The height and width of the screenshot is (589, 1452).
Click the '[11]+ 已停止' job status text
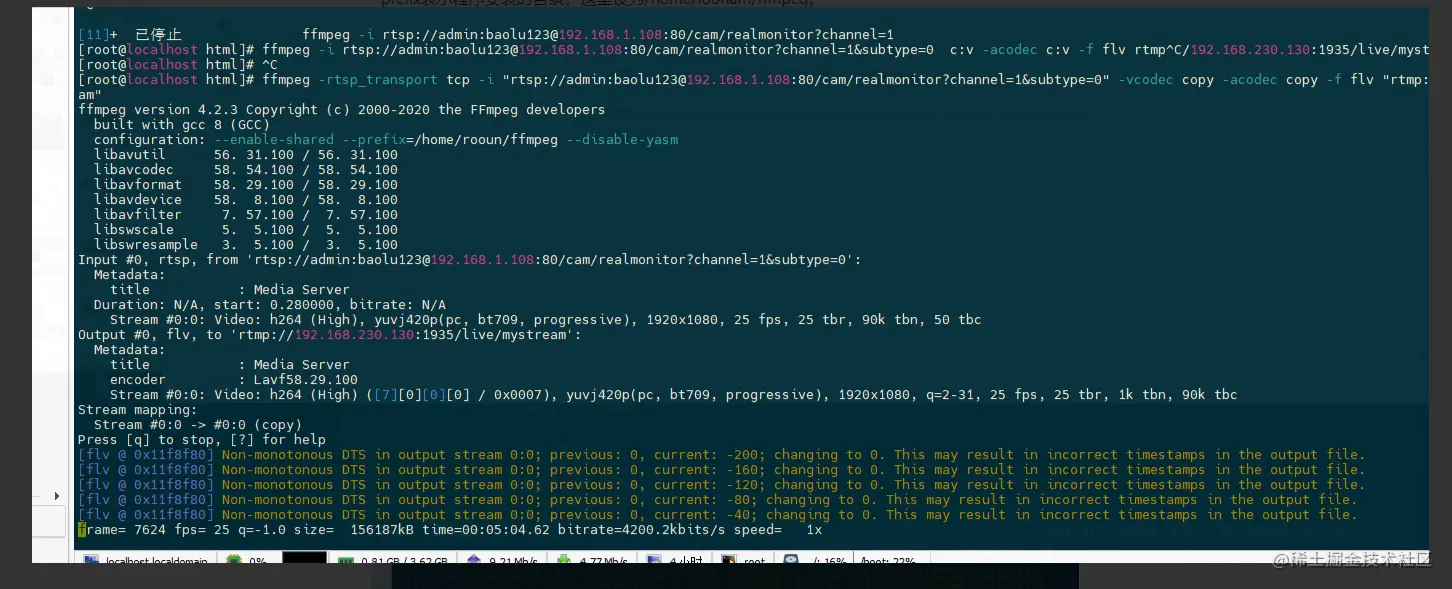[x=130, y=34]
